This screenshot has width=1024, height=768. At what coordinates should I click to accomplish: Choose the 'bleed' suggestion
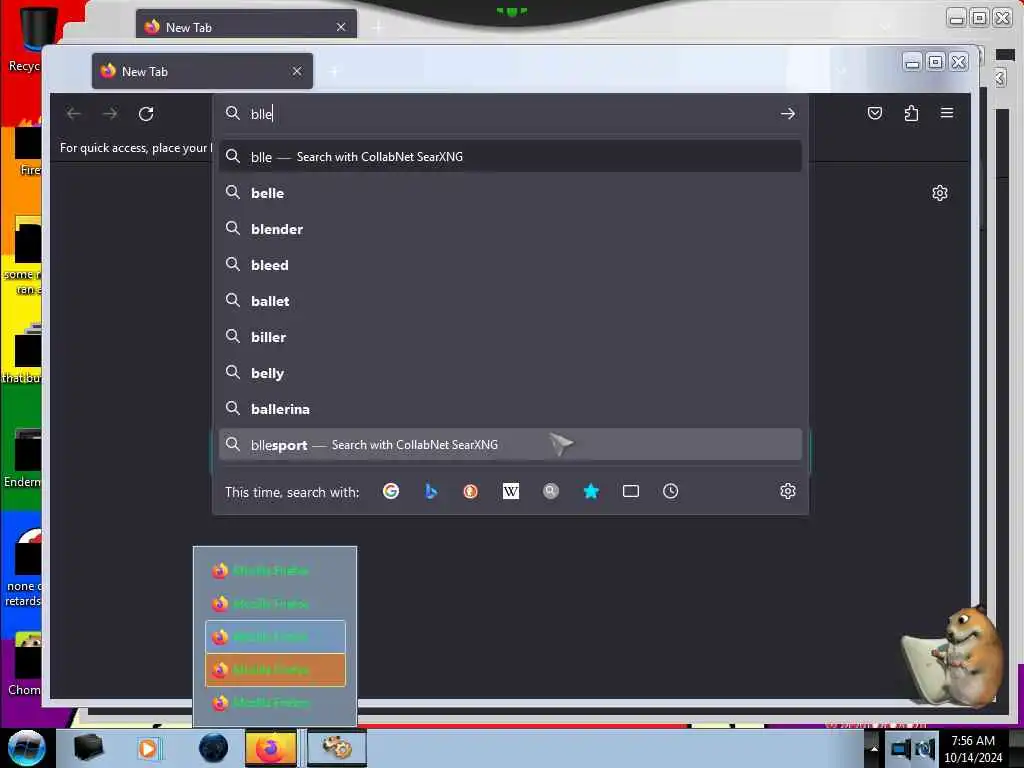point(510,265)
